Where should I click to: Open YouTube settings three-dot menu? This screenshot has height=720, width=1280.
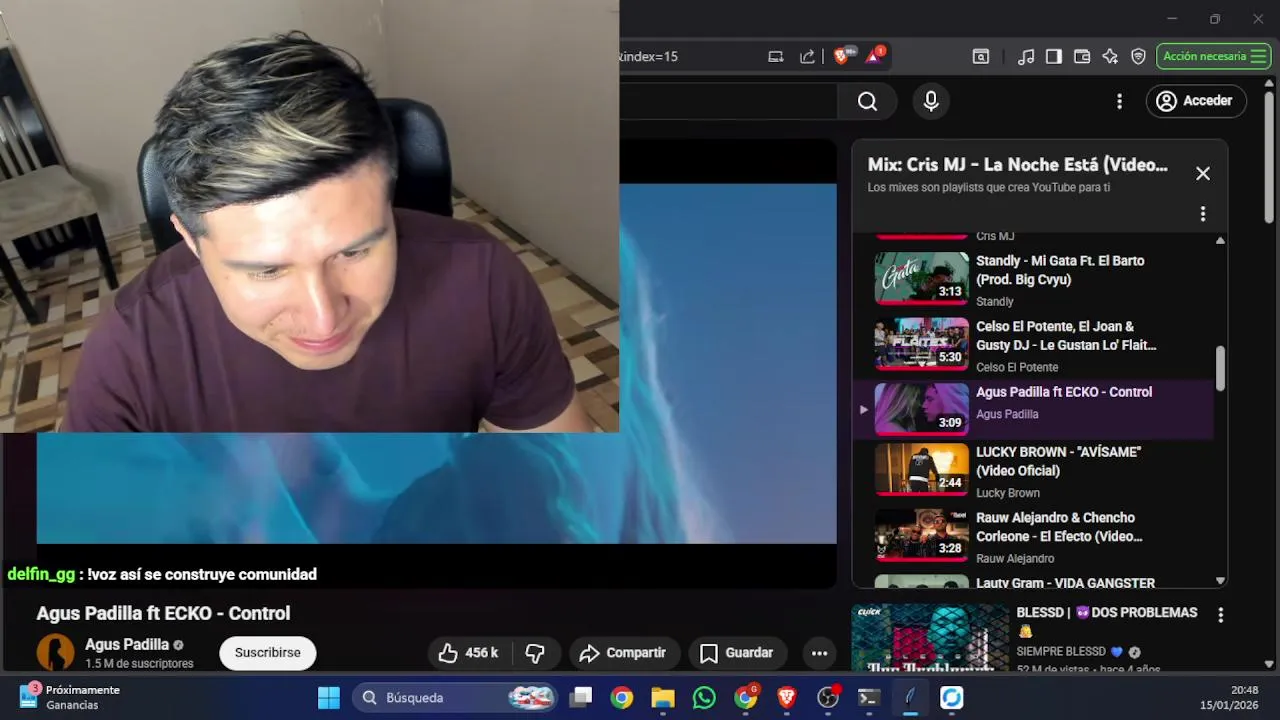click(1119, 101)
